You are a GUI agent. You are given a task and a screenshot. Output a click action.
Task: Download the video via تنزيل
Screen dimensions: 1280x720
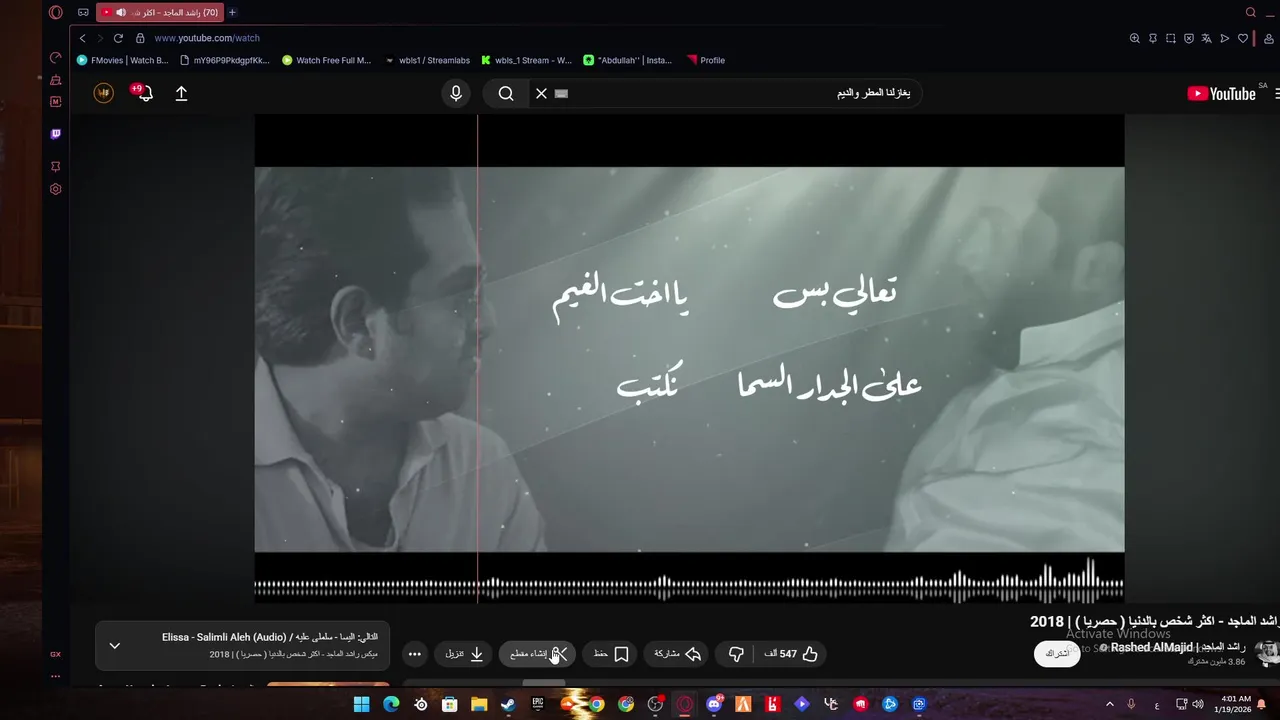click(464, 654)
